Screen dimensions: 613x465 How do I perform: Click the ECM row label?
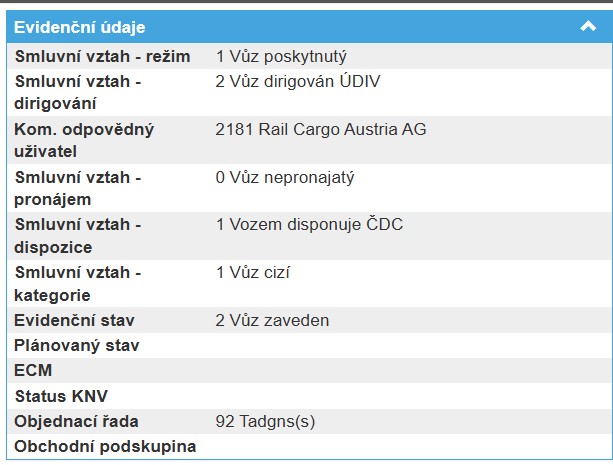tap(33, 371)
